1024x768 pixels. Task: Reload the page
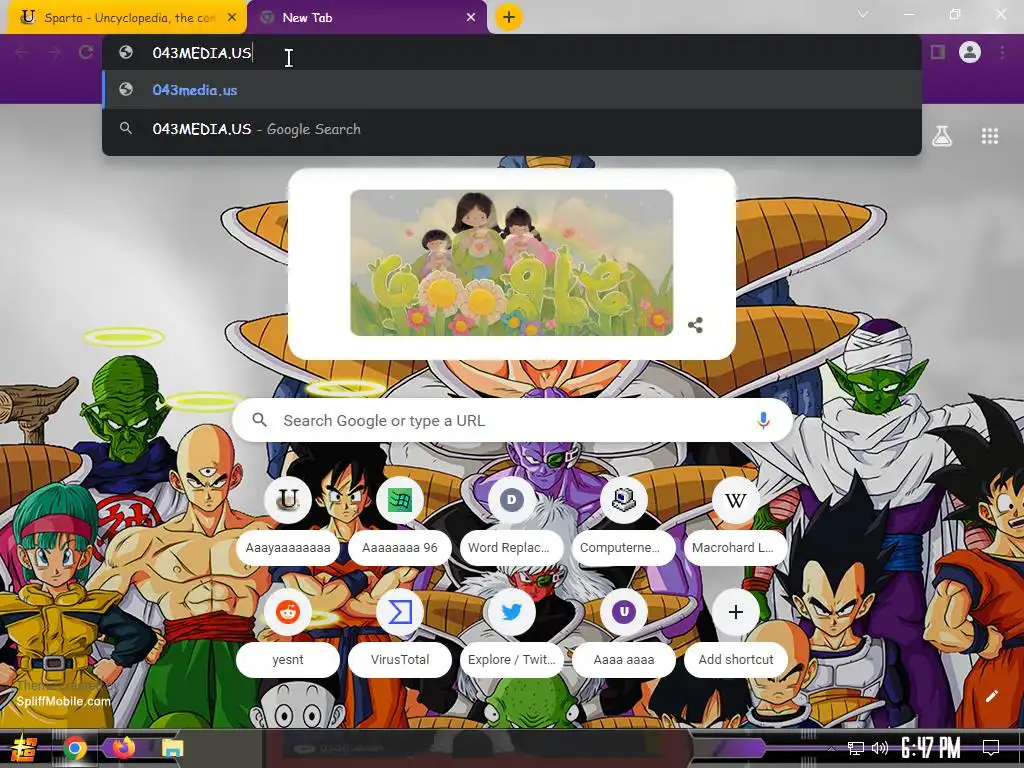(x=86, y=52)
